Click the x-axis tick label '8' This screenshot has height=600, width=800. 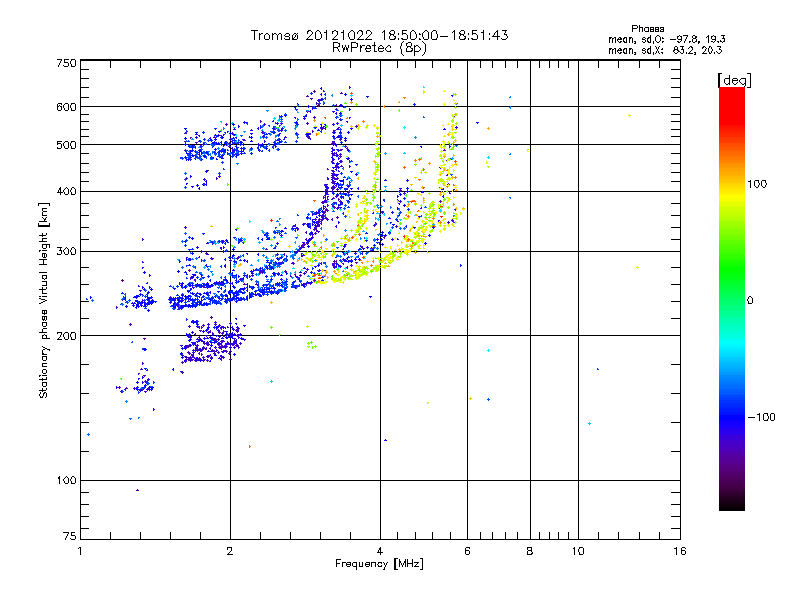click(530, 551)
